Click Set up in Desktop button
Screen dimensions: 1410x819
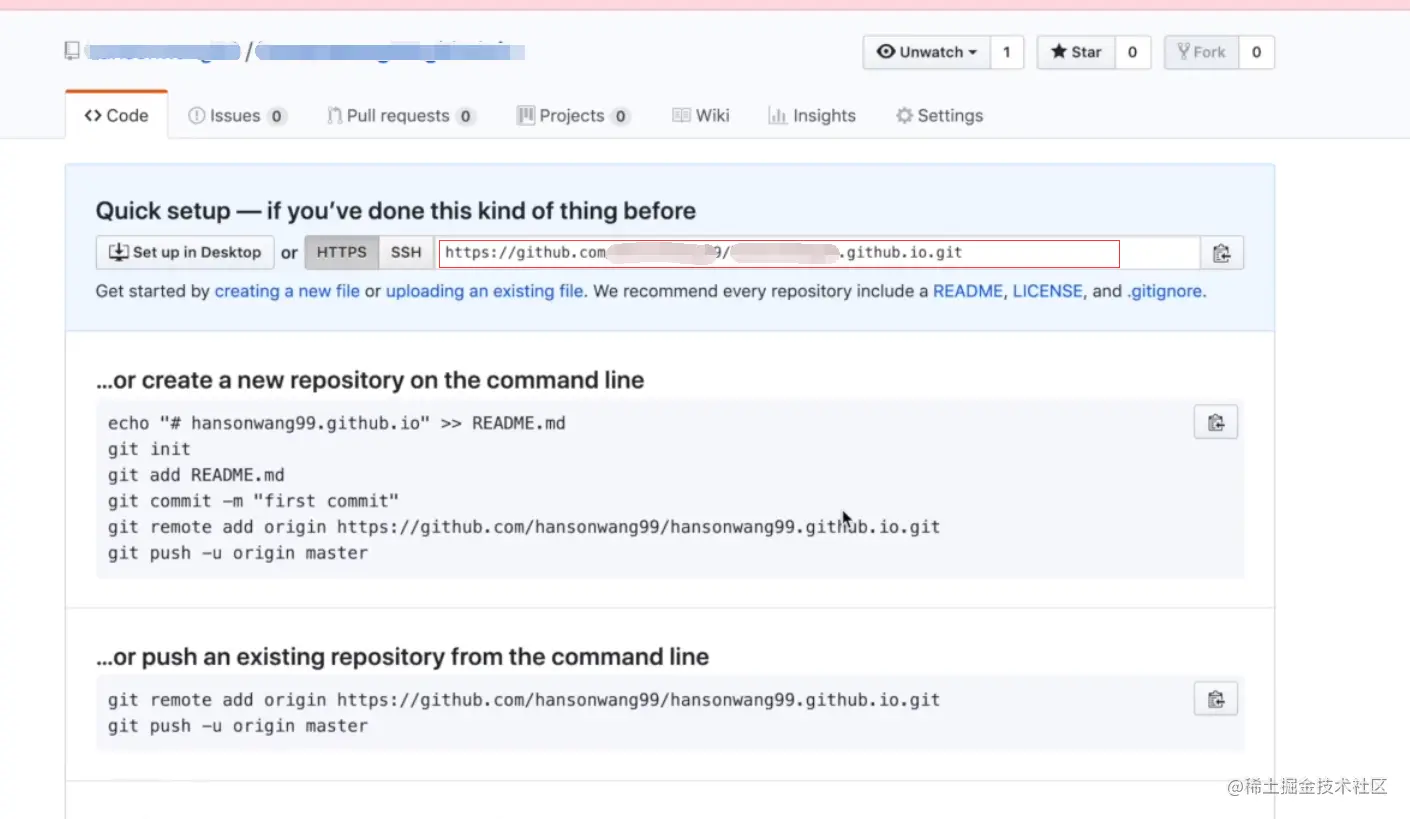[185, 253]
